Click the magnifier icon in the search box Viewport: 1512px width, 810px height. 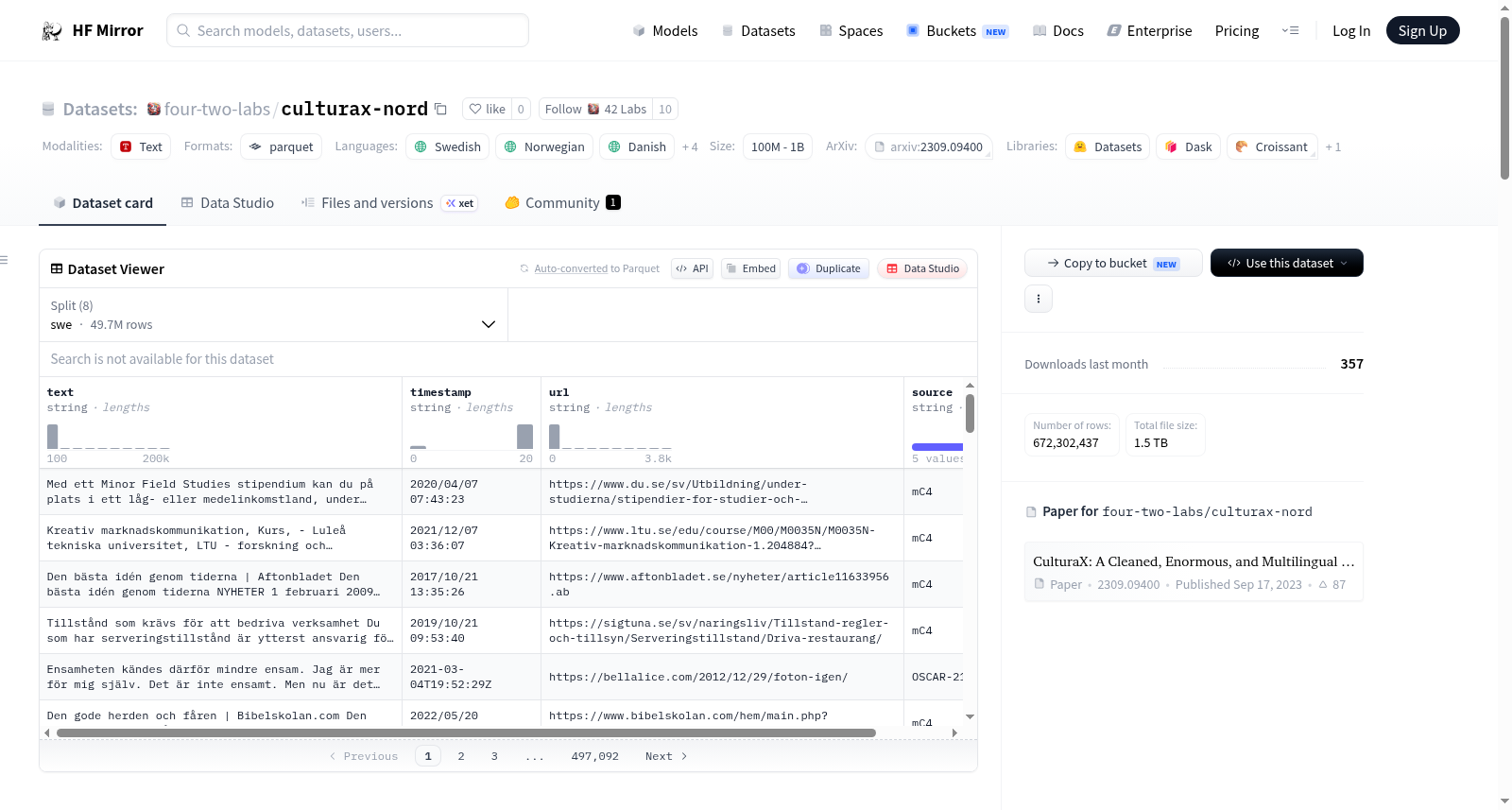[183, 30]
